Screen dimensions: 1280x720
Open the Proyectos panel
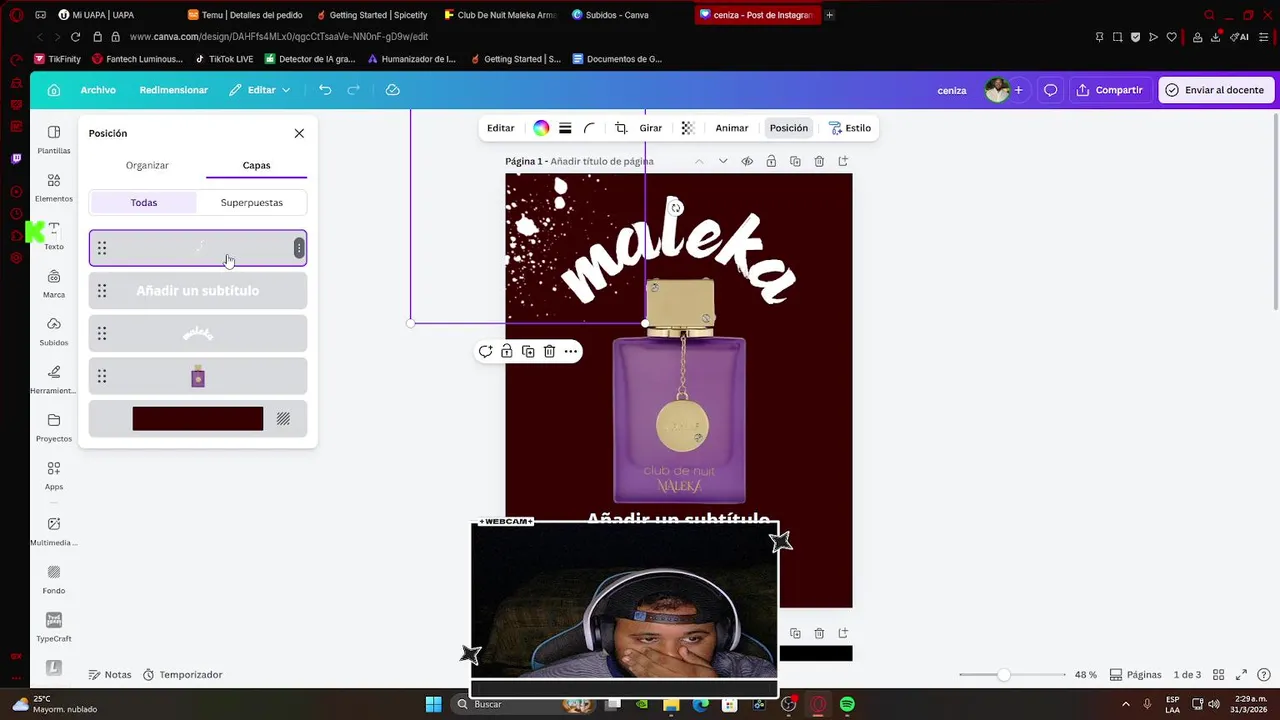click(x=54, y=427)
